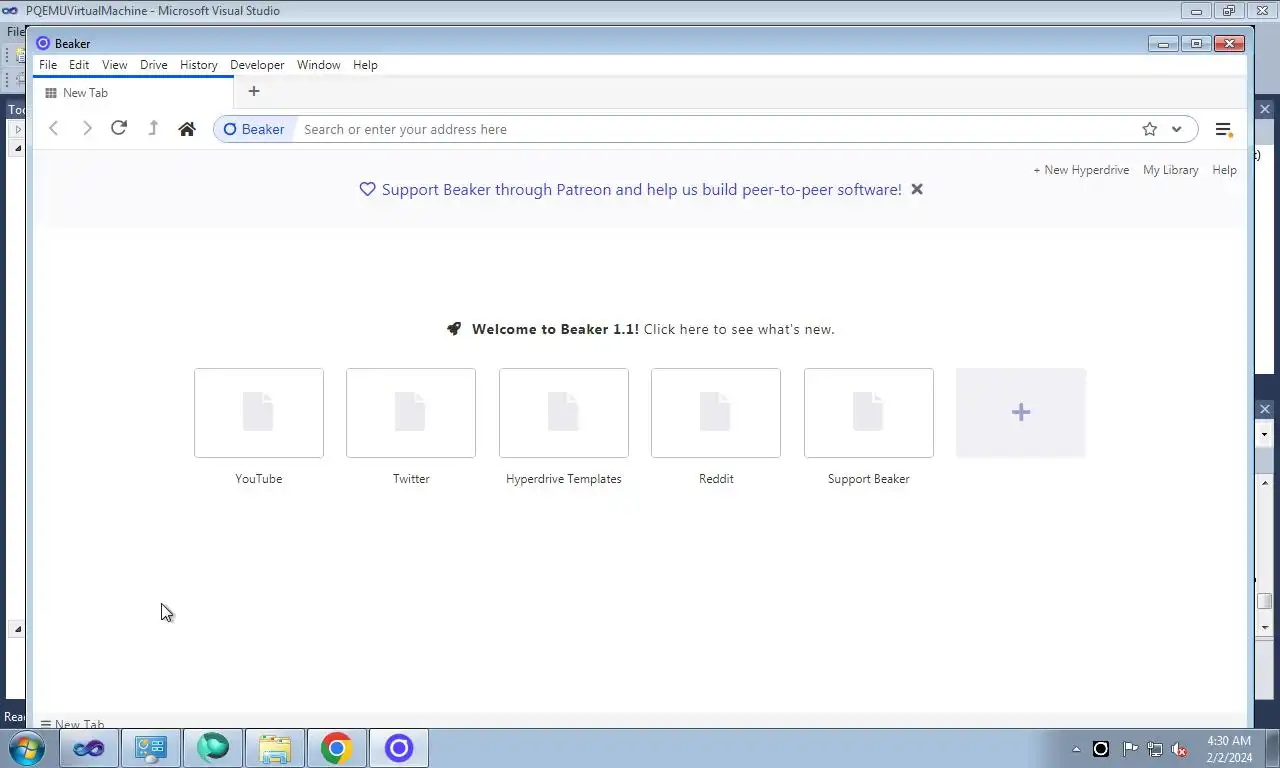Open the Hyperdrive Templates thumbnail

(564, 413)
